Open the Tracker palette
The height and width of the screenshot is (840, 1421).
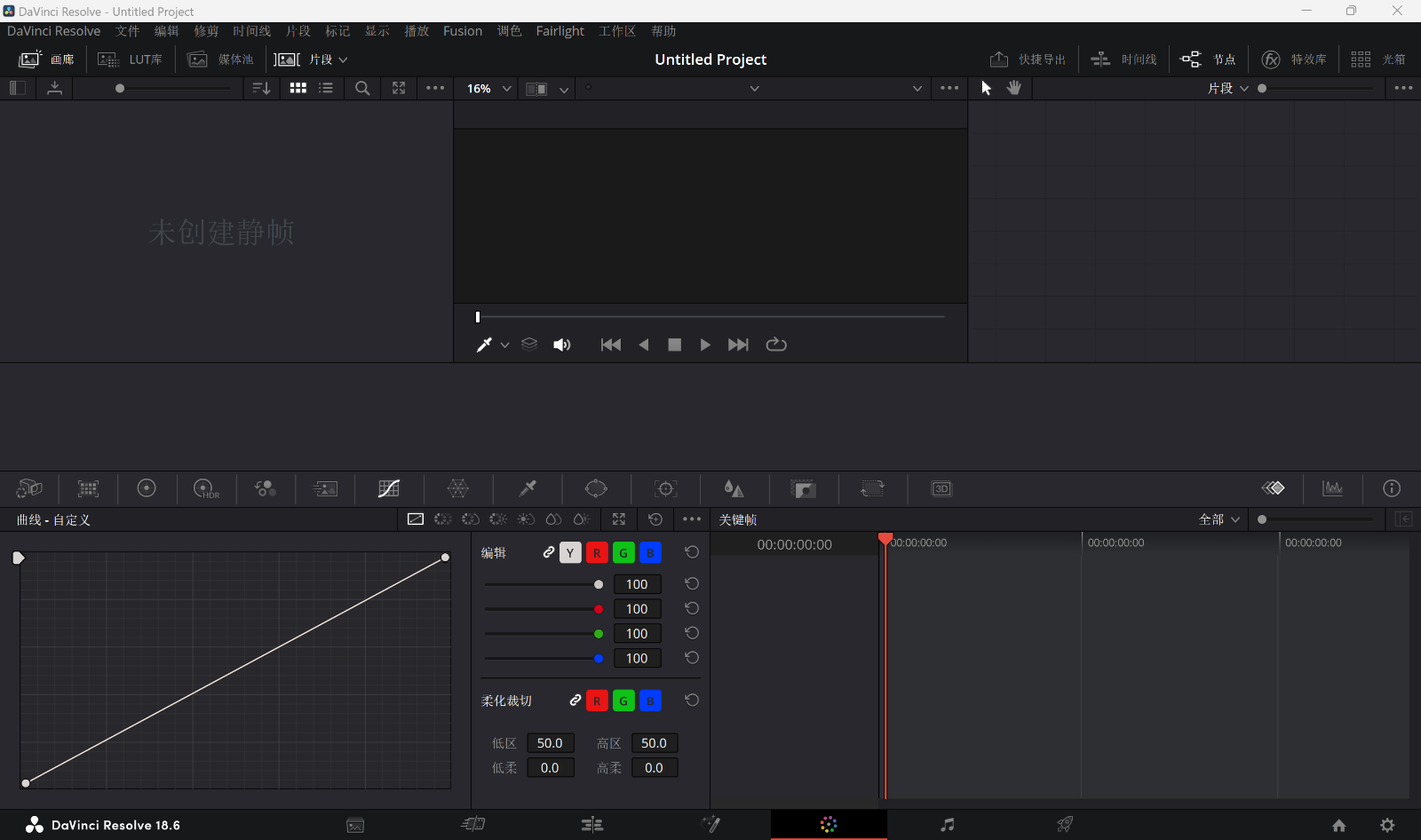(x=665, y=488)
